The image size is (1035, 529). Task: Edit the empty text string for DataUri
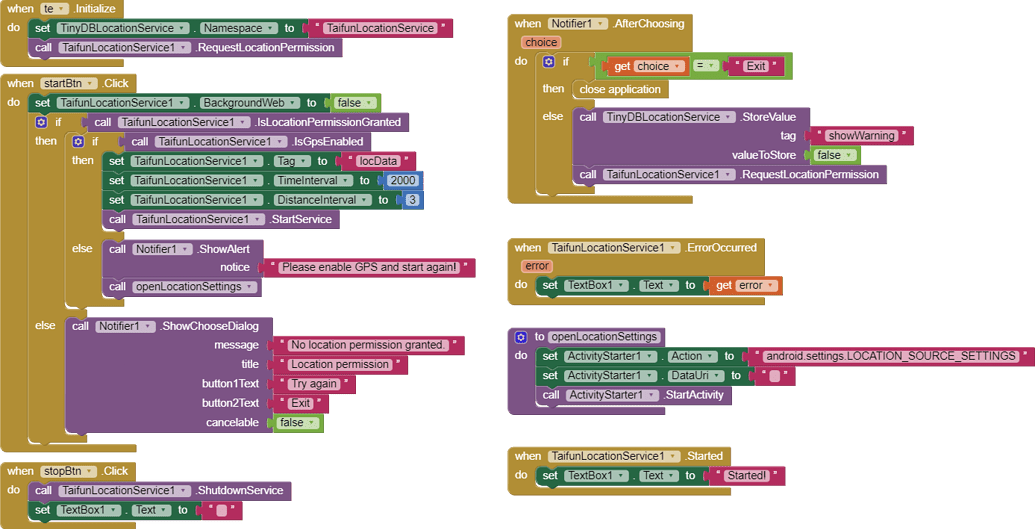(775, 376)
